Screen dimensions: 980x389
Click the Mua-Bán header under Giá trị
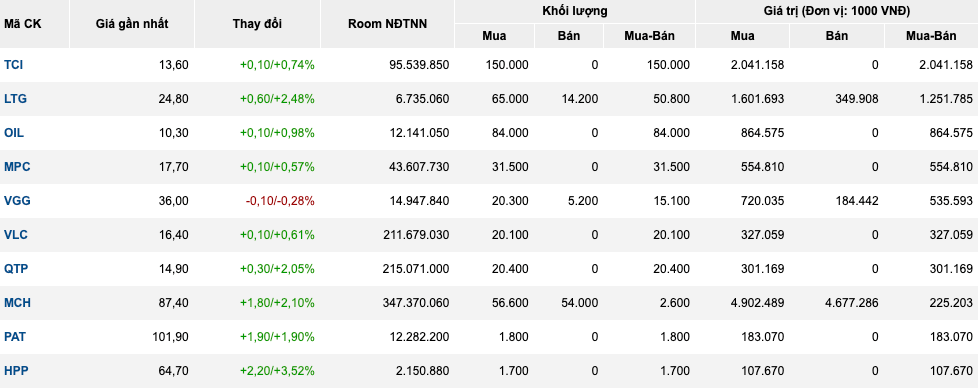(x=931, y=36)
